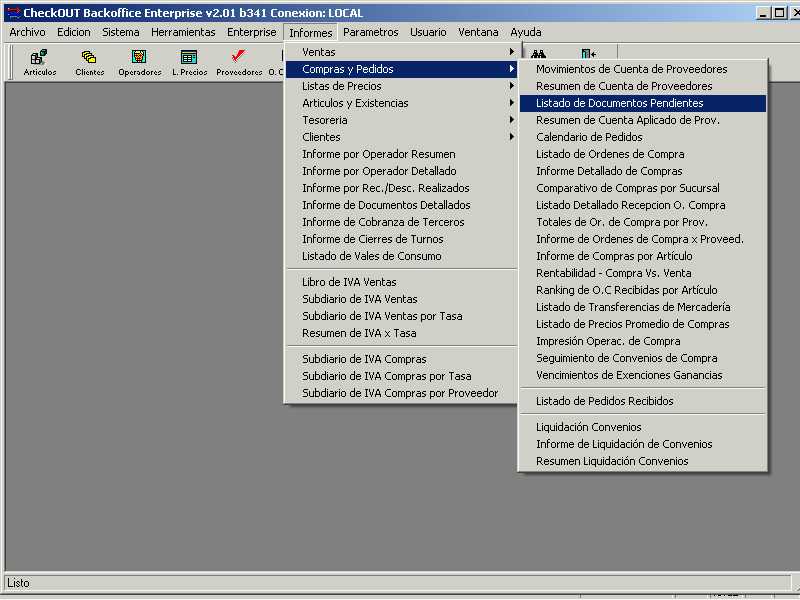
Task: Open the Articulos toolbar icon
Action: 39,62
